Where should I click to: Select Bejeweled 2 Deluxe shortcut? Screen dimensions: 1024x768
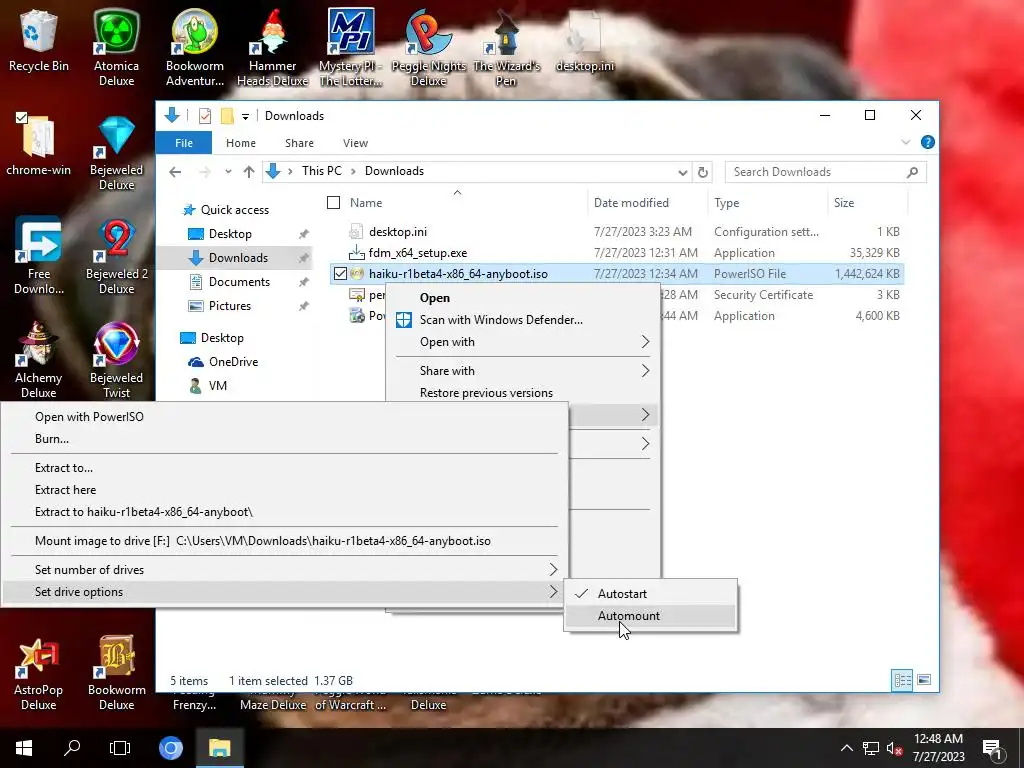[x=116, y=255]
